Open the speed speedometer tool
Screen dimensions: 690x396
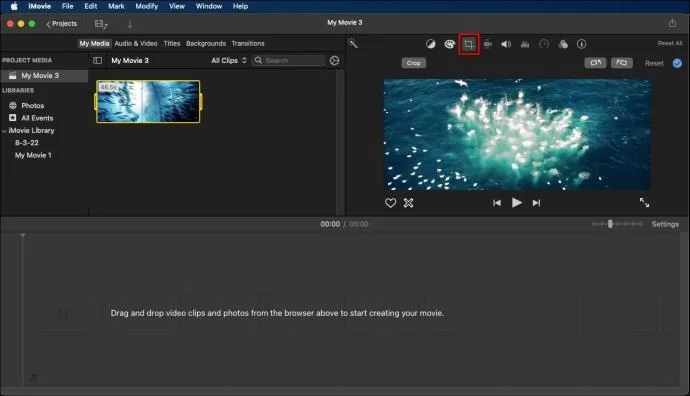[x=544, y=44]
